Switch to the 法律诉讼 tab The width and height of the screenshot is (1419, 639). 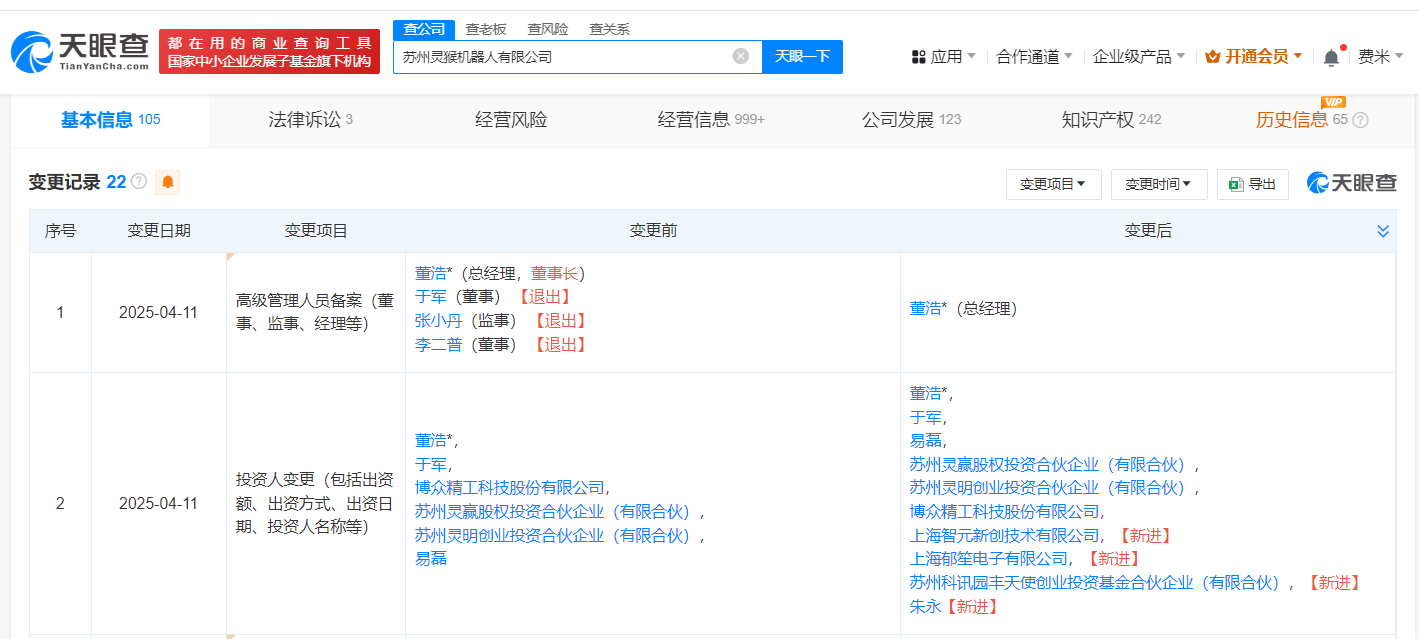[x=310, y=120]
